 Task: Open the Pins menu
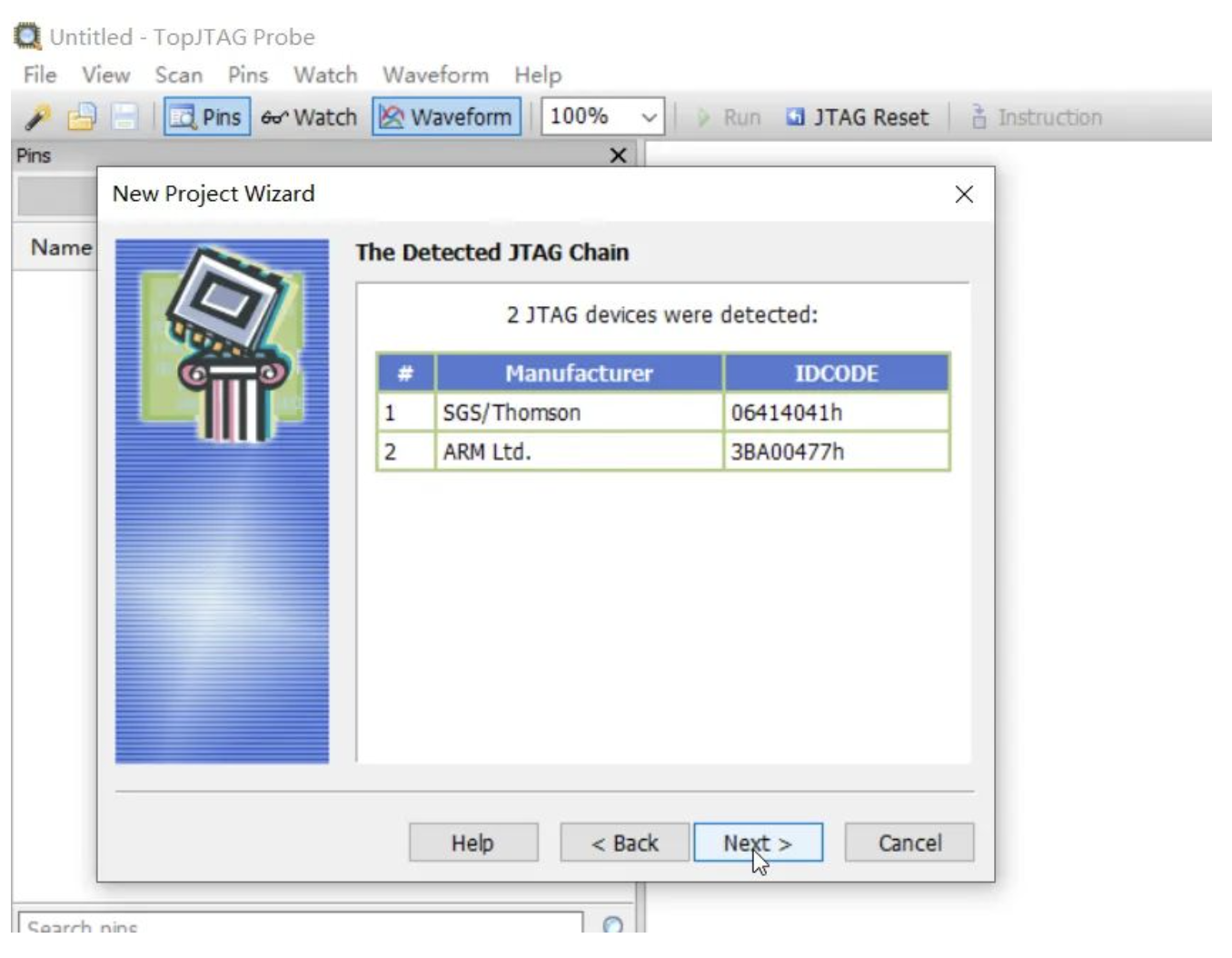248,75
